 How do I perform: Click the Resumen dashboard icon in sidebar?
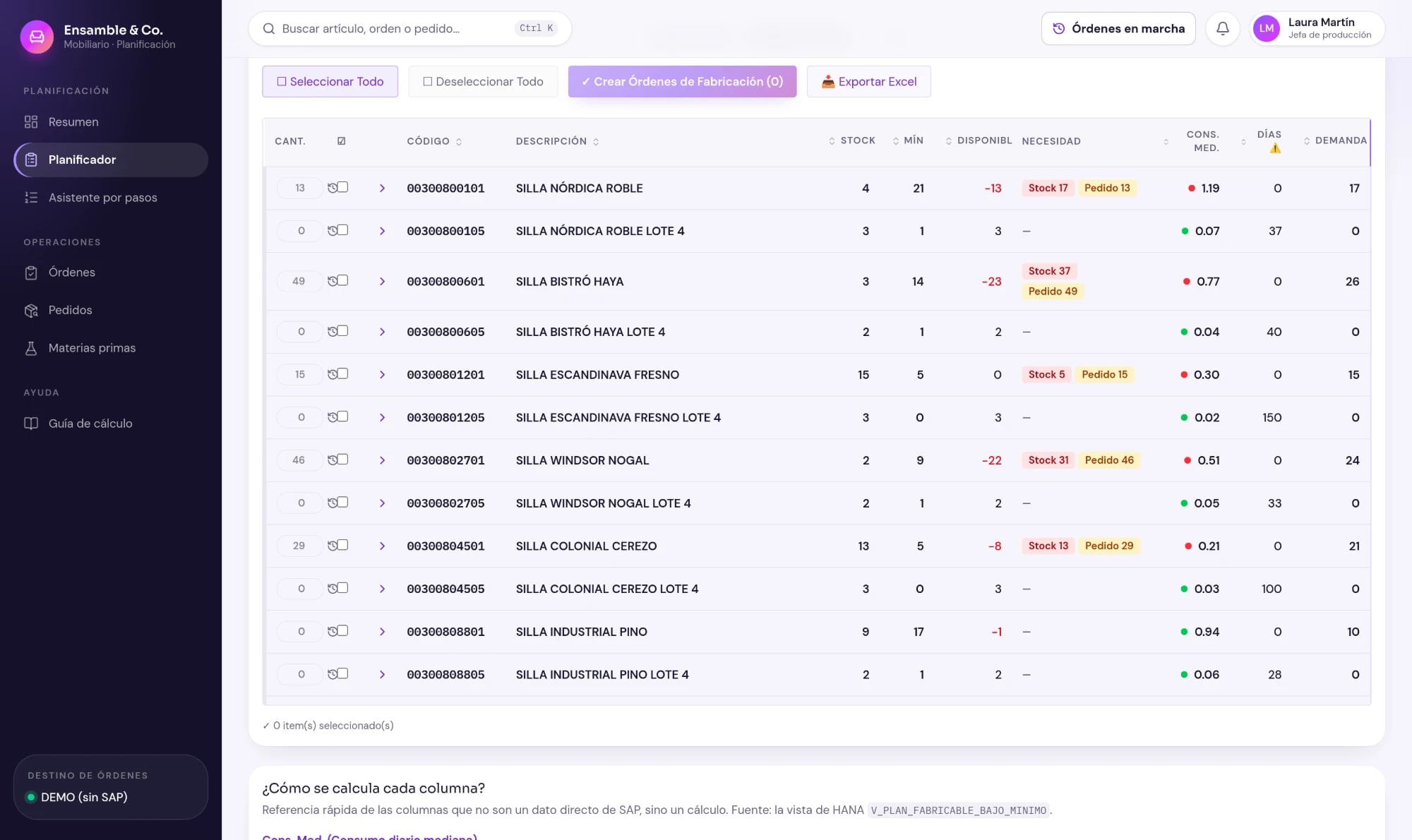click(x=31, y=121)
